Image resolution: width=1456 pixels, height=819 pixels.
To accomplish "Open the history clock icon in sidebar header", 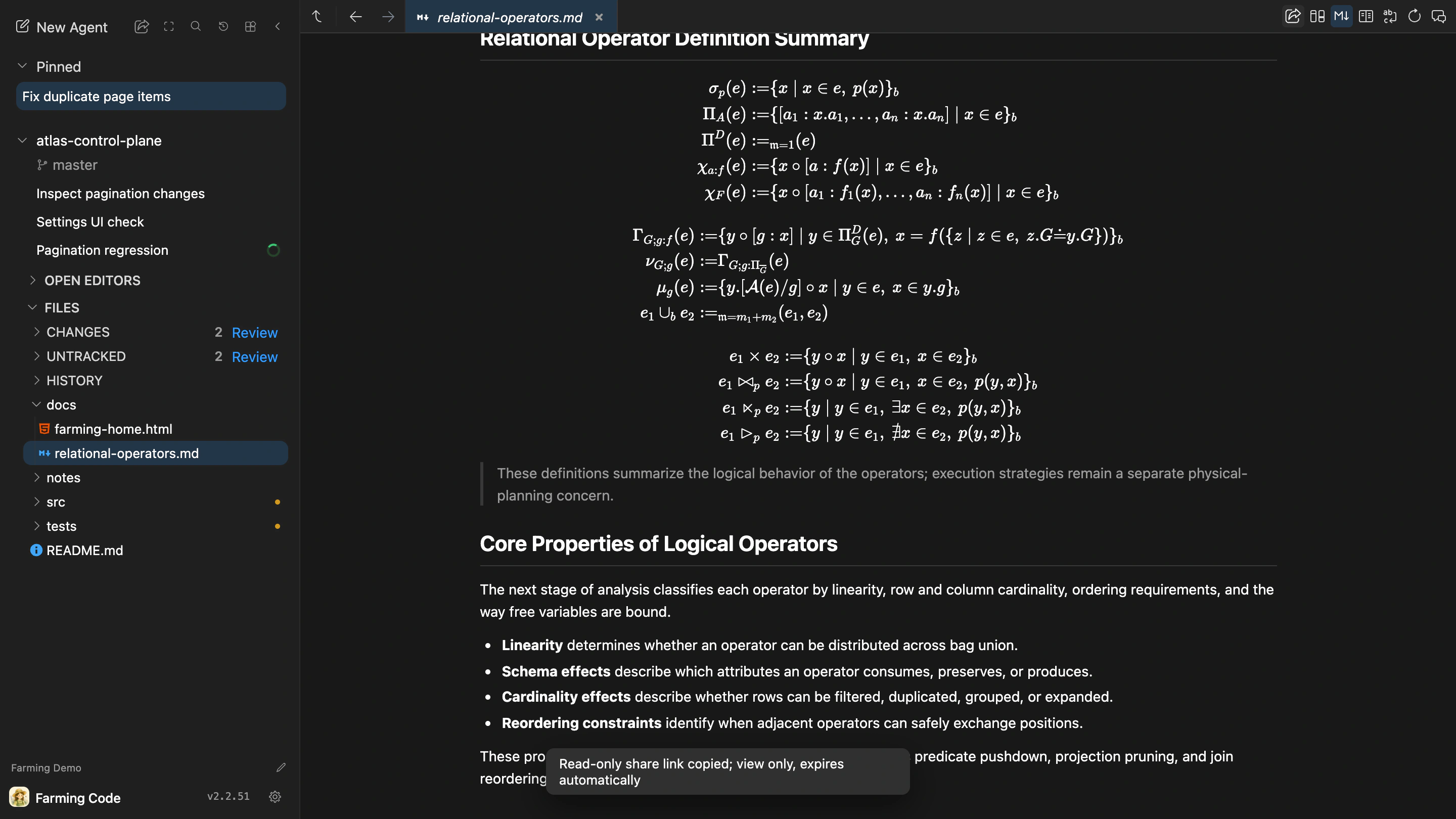I will coord(223,27).
